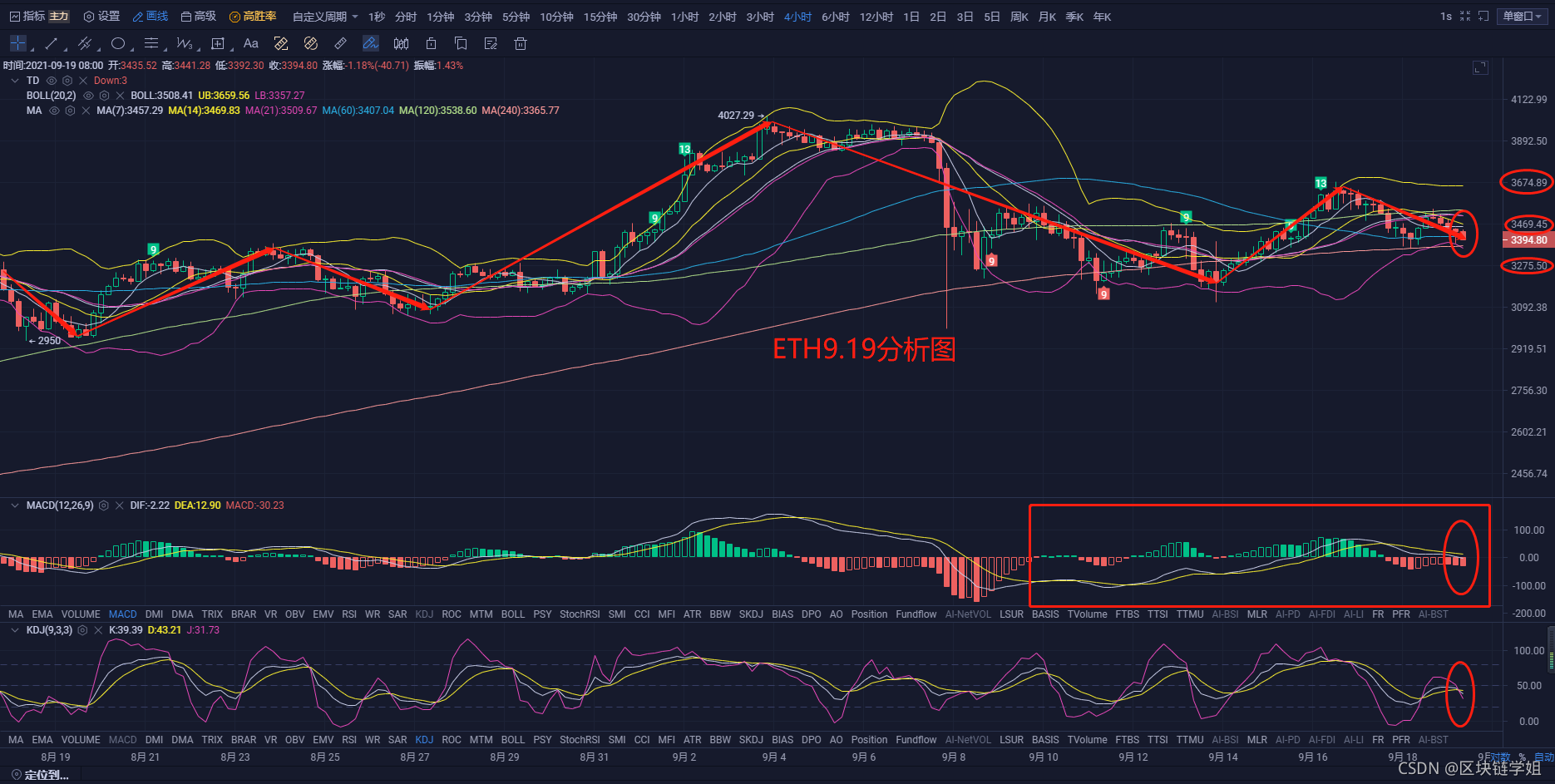The height and width of the screenshot is (784, 1555).
Task: Switch to the 4小时 timeframe
Action: coord(797,17)
